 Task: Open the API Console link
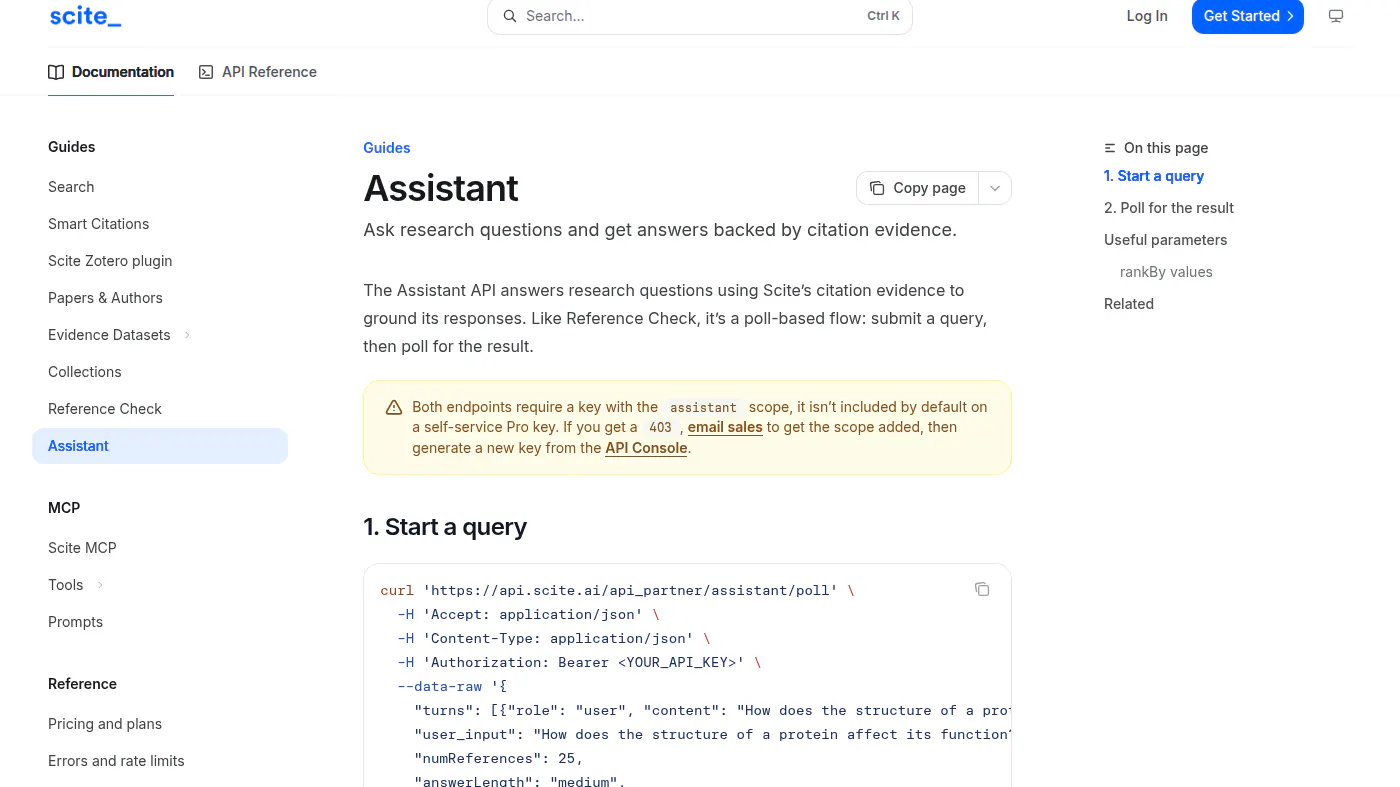click(x=646, y=448)
